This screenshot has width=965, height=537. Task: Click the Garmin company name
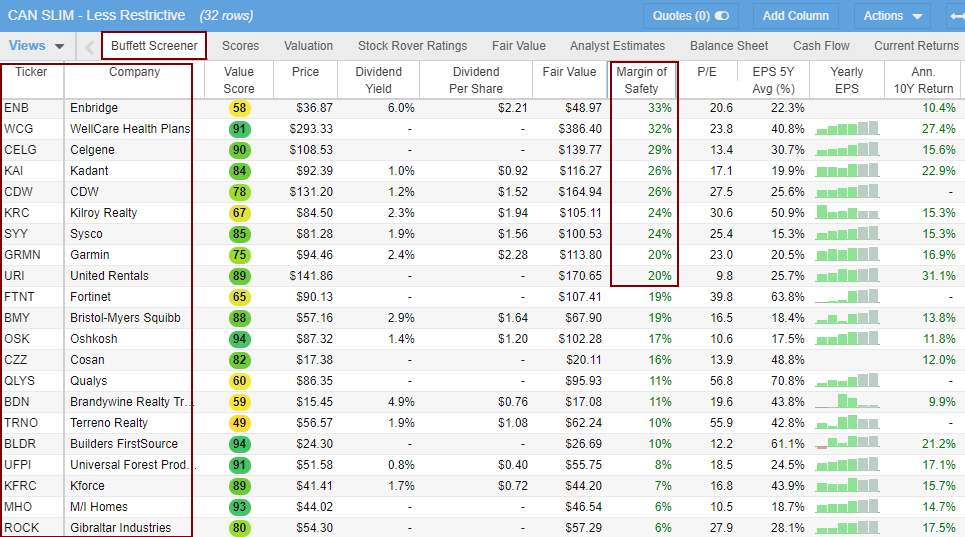[89, 255]
